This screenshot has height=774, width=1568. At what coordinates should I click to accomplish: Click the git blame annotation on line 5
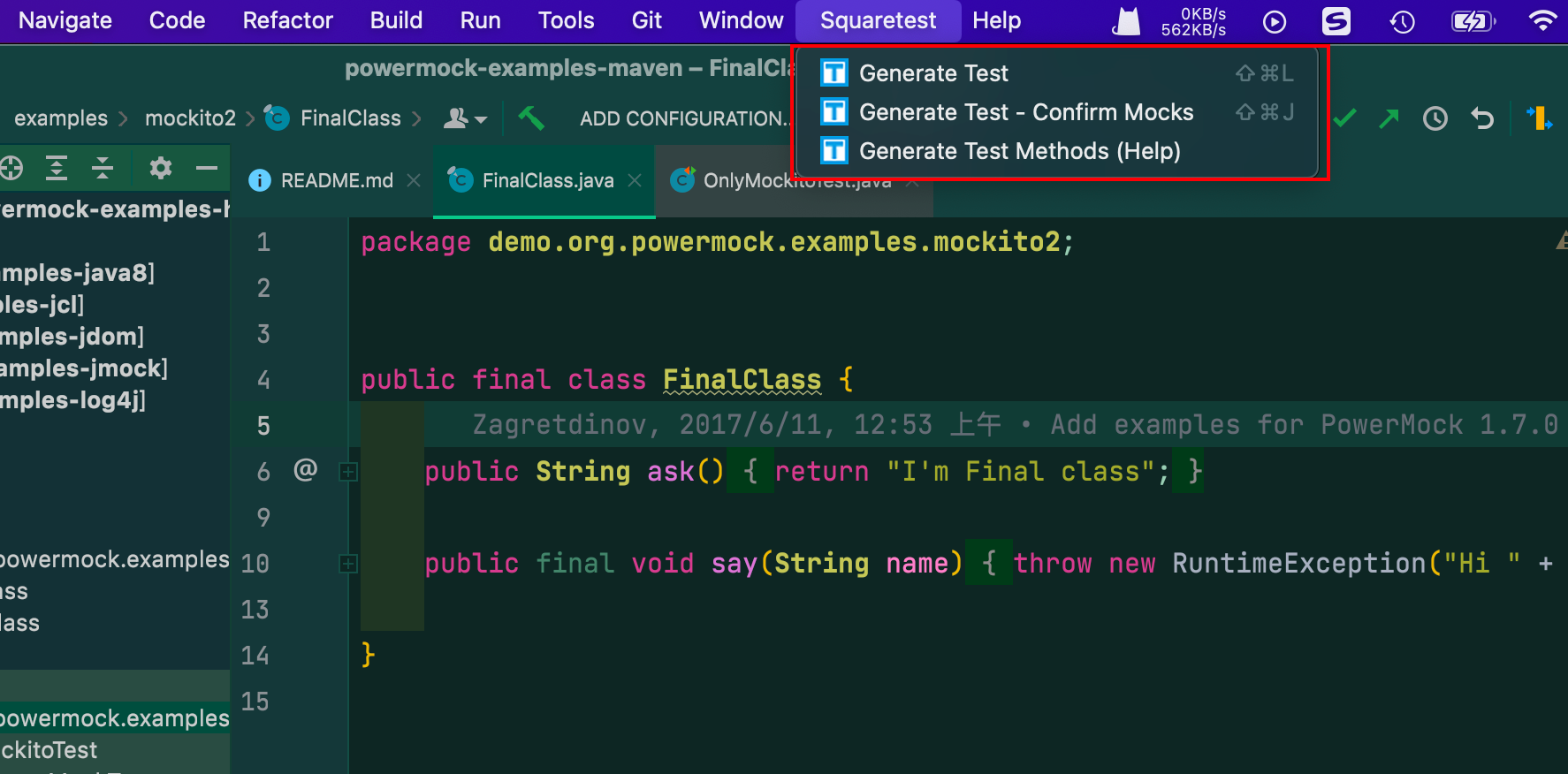(x=1015, y=425)
